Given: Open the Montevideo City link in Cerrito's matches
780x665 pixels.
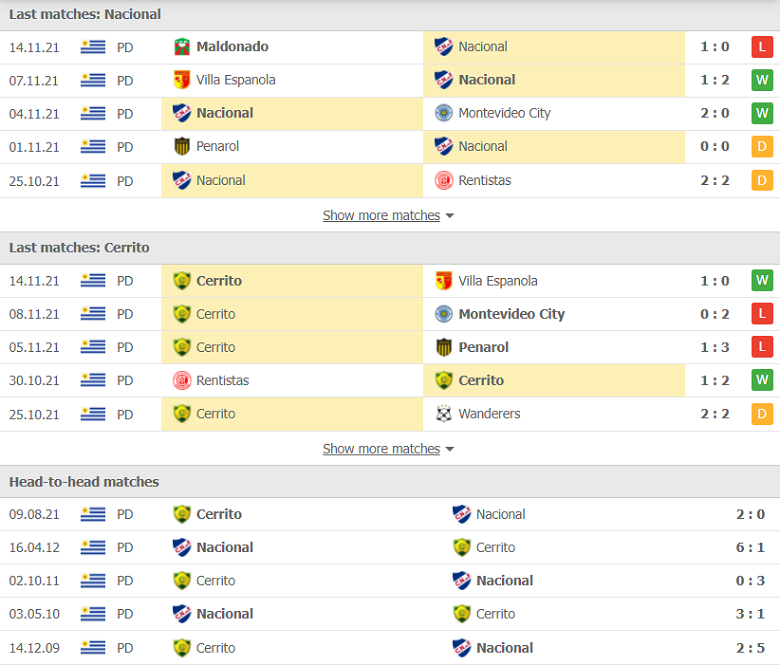Looking at the screenshot, I should coord(511,314).
